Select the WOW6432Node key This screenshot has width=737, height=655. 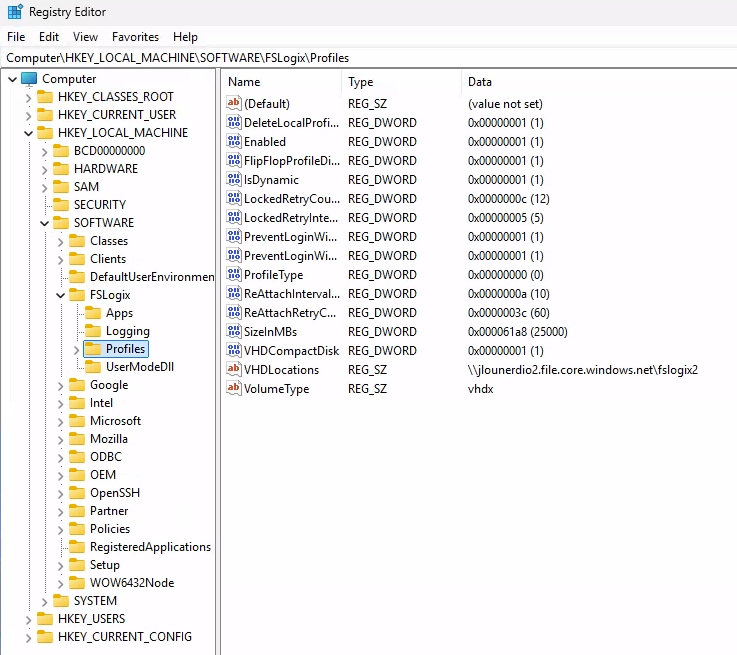(132, 583)
